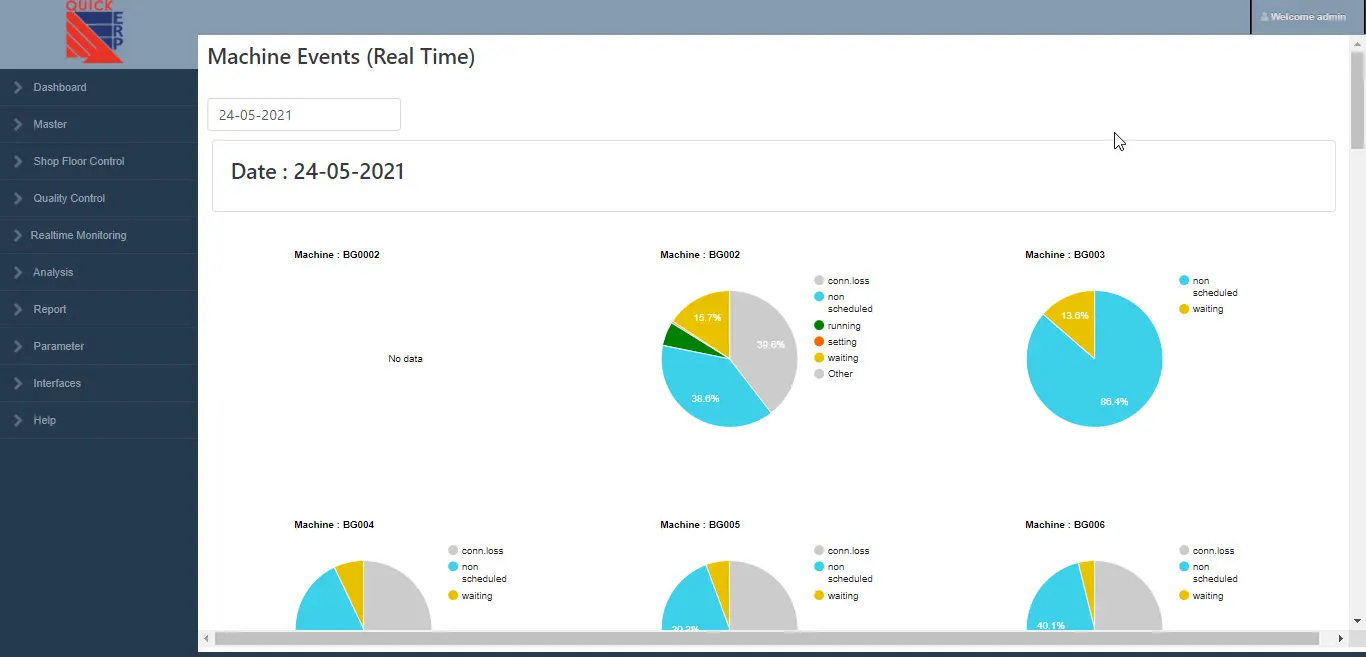Expand the Help chevron arrow
This screenshot has width=1366, height=657.
click(x=18, y=420)
